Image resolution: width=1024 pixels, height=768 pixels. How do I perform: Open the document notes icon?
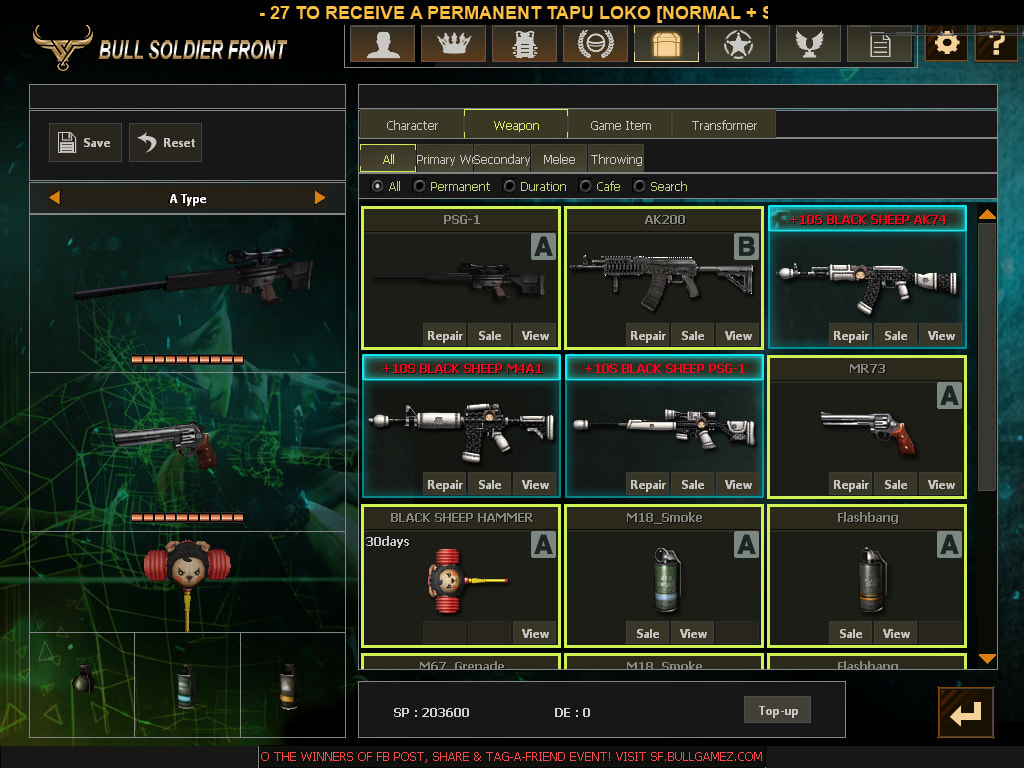click(x=879, y=45)
